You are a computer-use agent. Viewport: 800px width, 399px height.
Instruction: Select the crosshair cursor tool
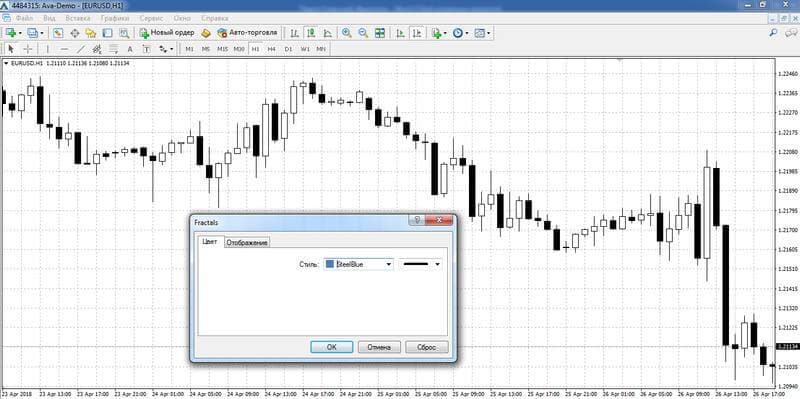[x=28, y=49]
